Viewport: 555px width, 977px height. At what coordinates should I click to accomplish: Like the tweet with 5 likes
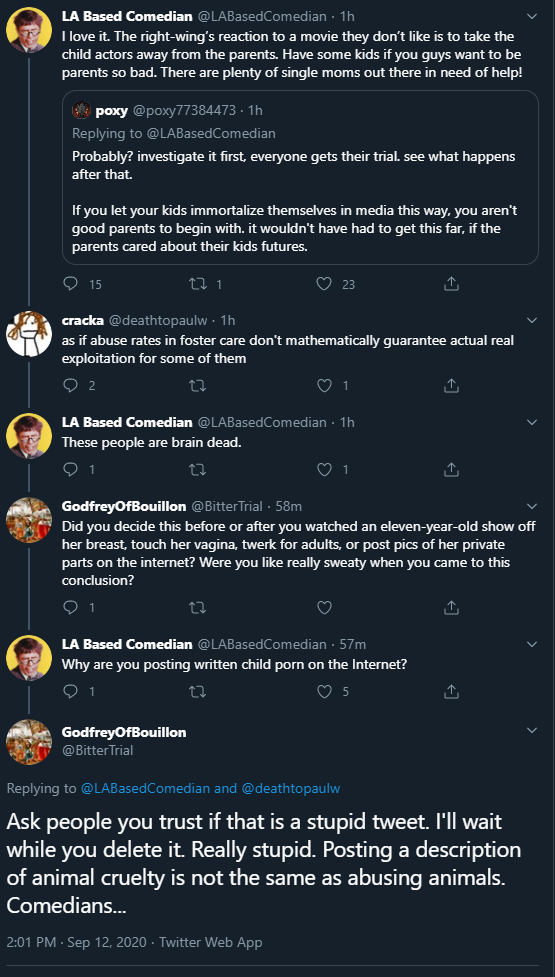(x=324, y=691)
